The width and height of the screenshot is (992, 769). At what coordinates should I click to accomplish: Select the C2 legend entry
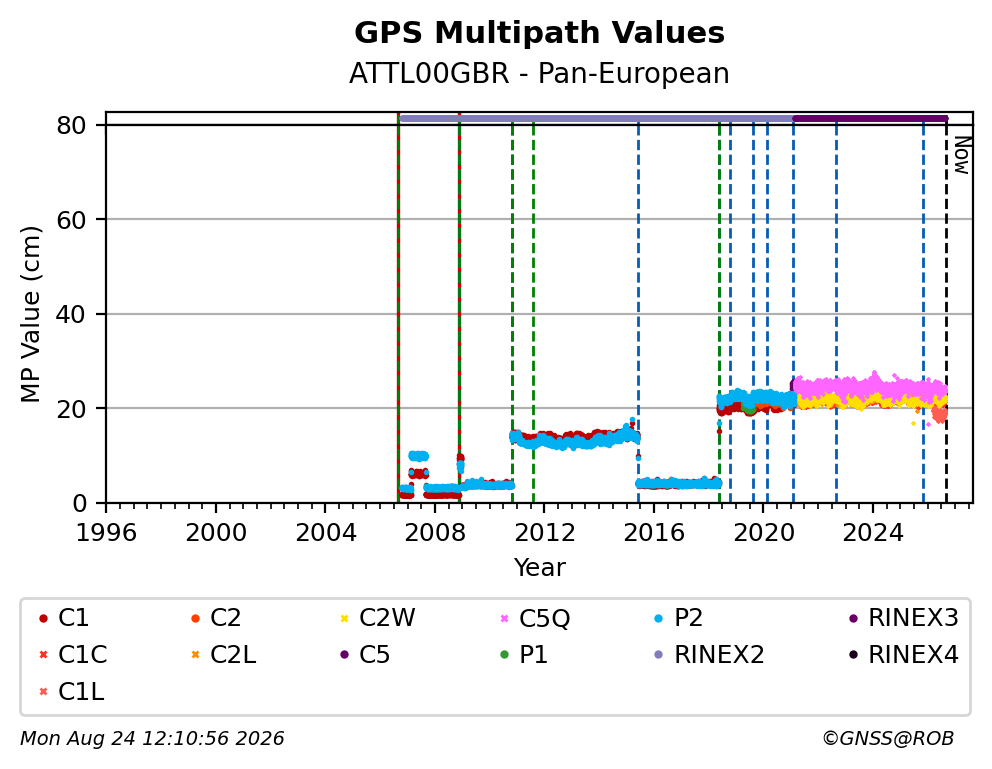pyautogui.click(x=216, y=618)
